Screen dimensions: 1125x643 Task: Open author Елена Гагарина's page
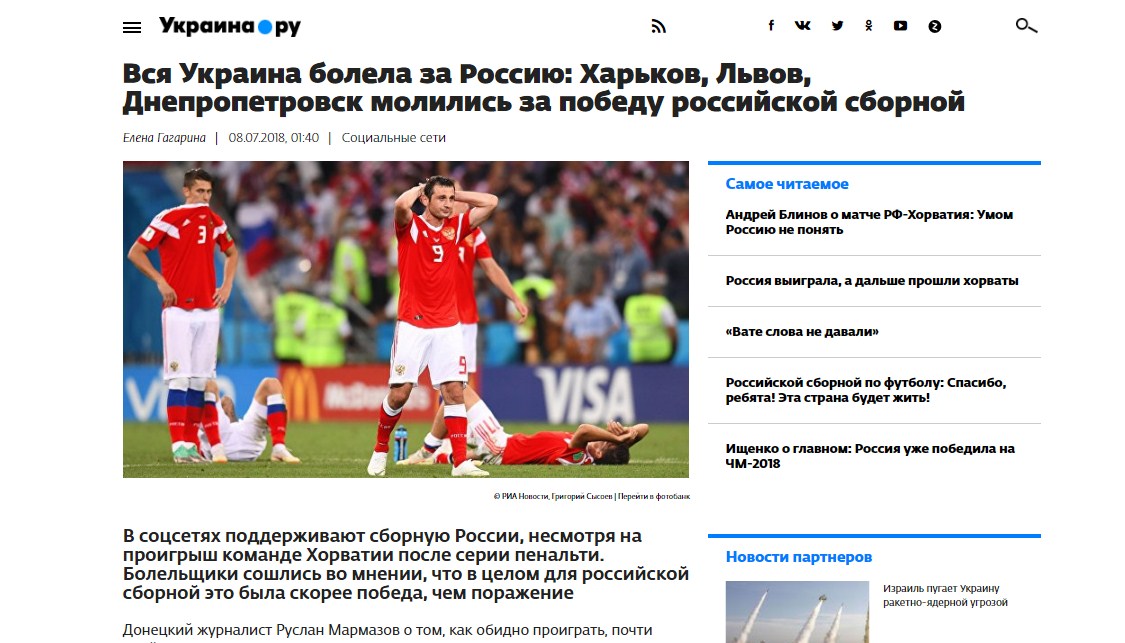point(164,138)
